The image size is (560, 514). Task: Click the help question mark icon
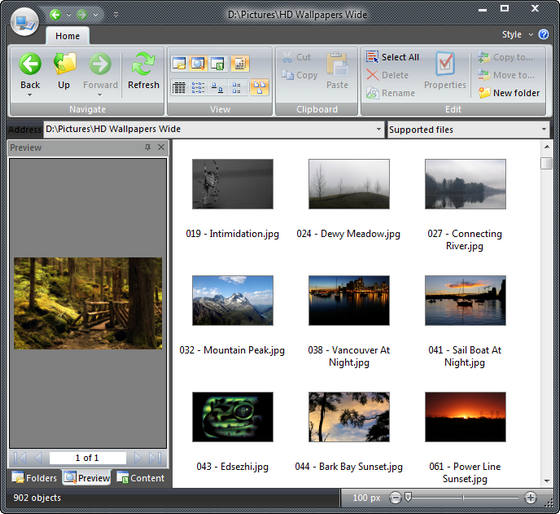coord(544,34)
